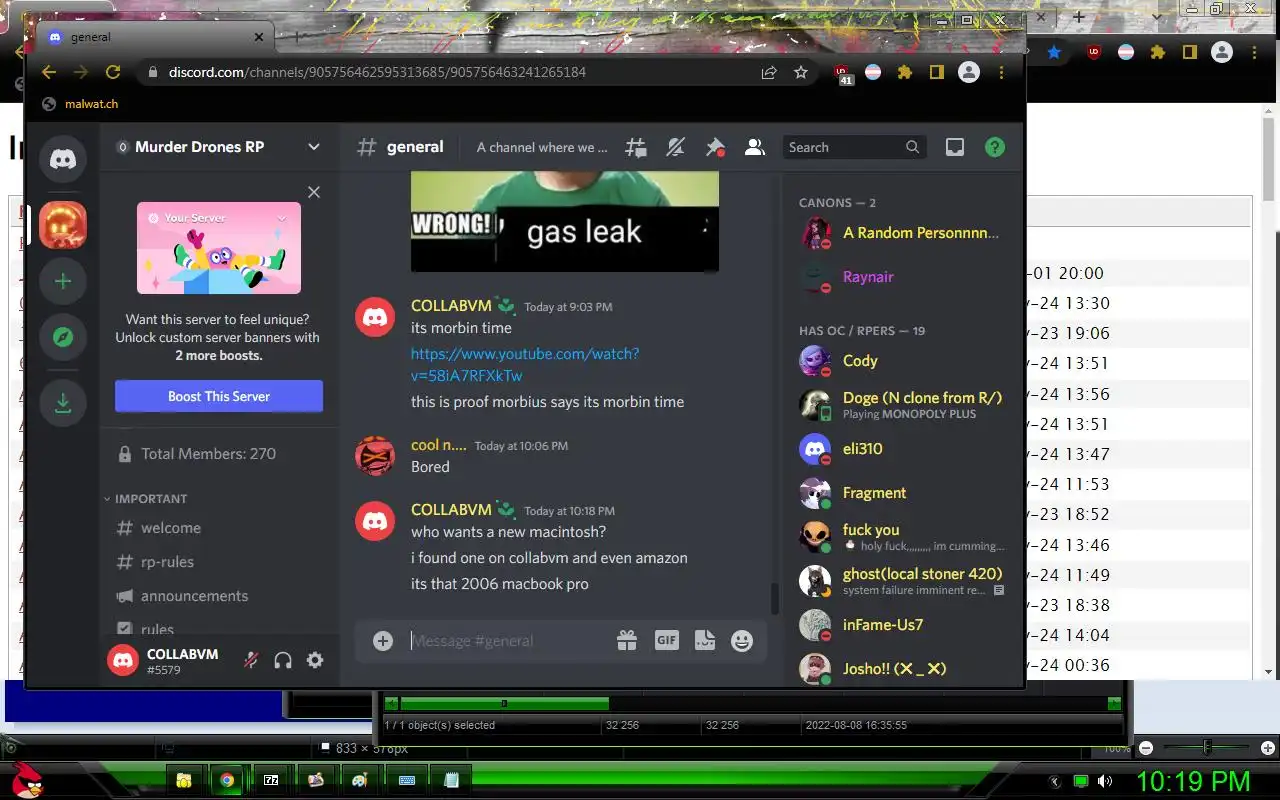Screen dimensions: 1280x800
Task: Open the morbin time YouTube link
Action: point(525,364)
